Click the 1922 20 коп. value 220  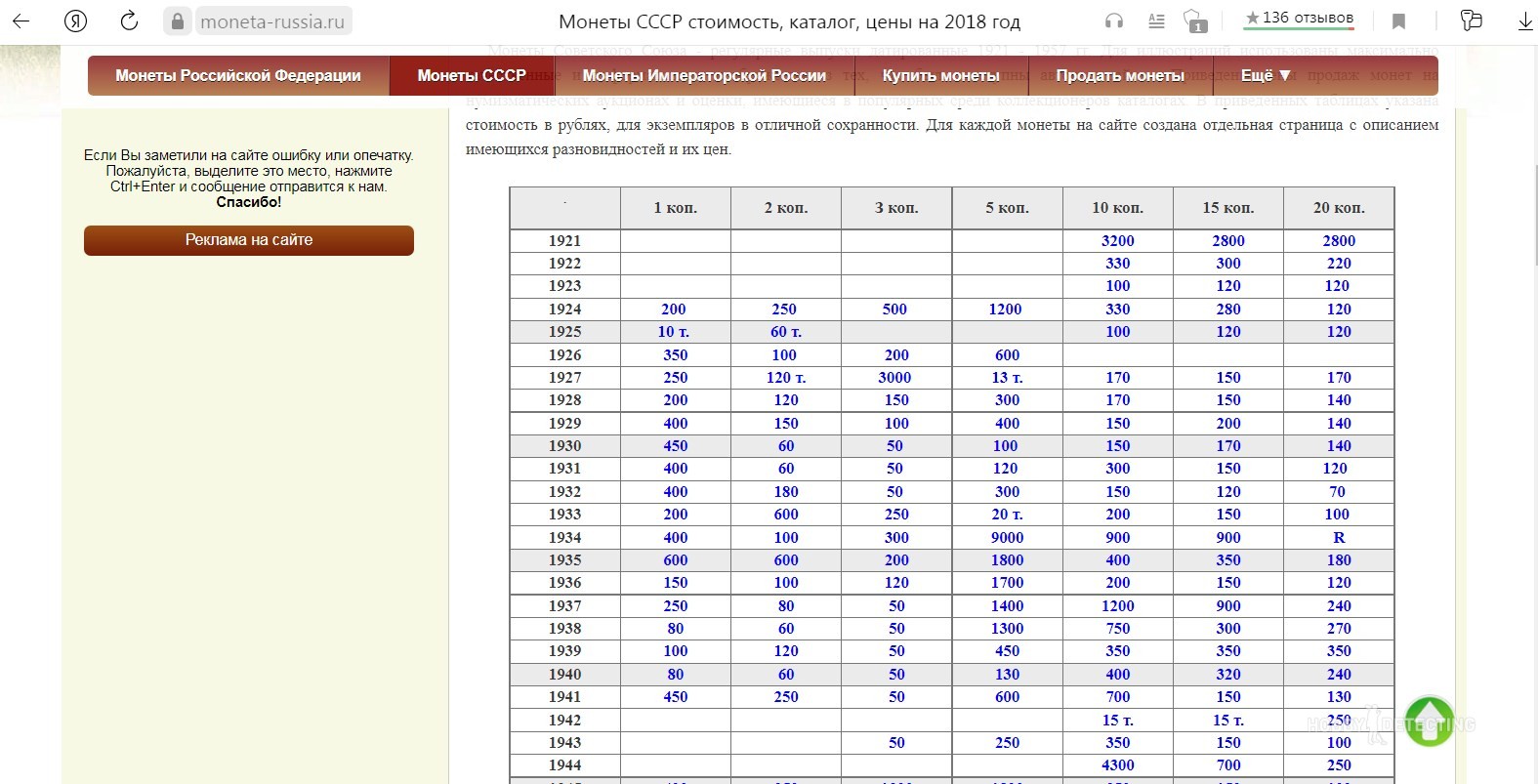1339,263
